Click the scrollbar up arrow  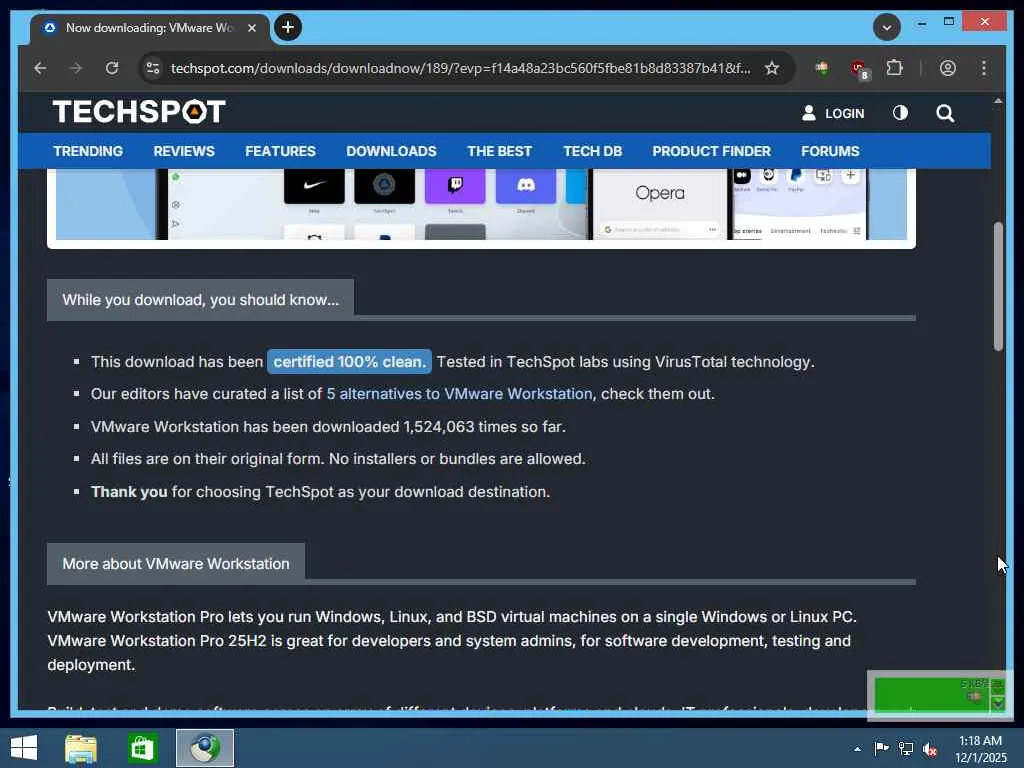[x=998, y=101]
